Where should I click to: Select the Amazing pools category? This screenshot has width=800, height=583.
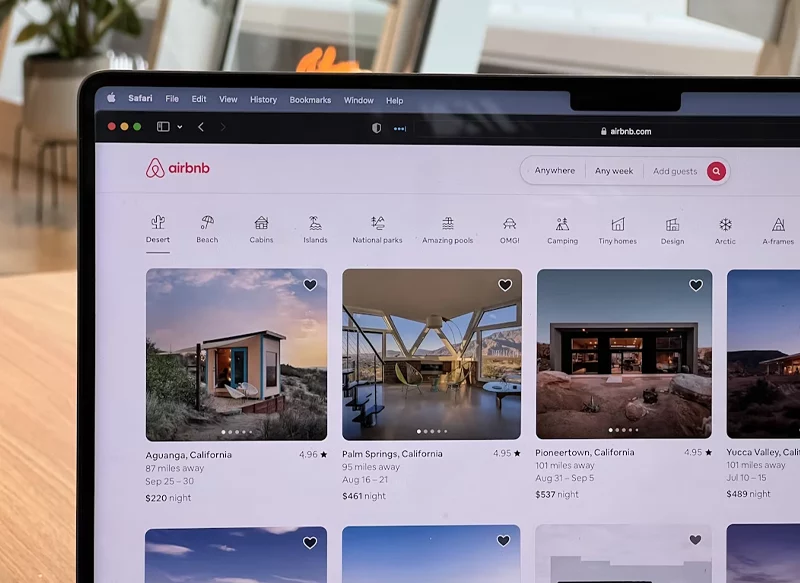point(447,223)
